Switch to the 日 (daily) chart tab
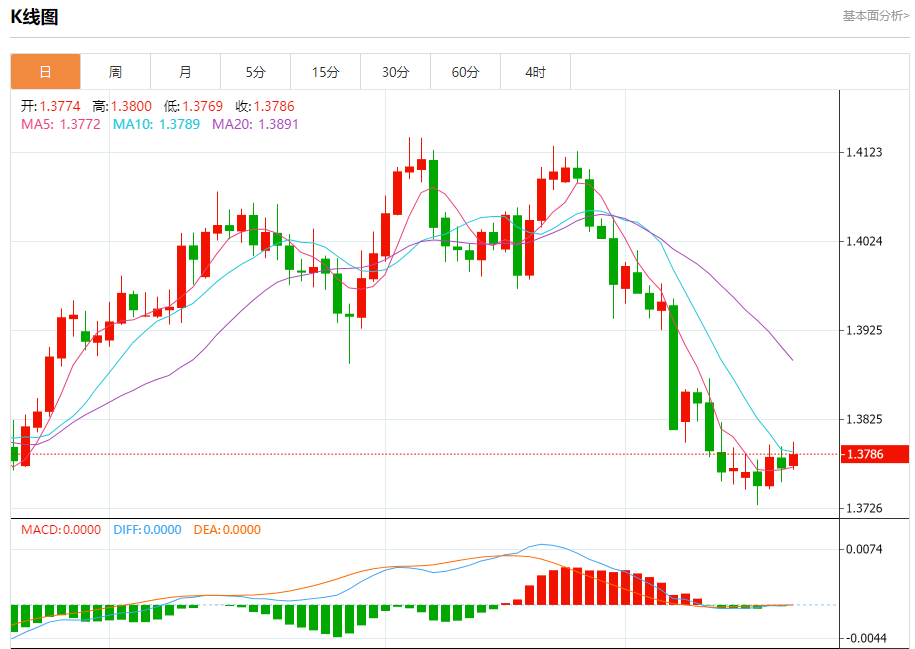The height and width of the screenshot is (649, 915). click(x=45, y=72)
